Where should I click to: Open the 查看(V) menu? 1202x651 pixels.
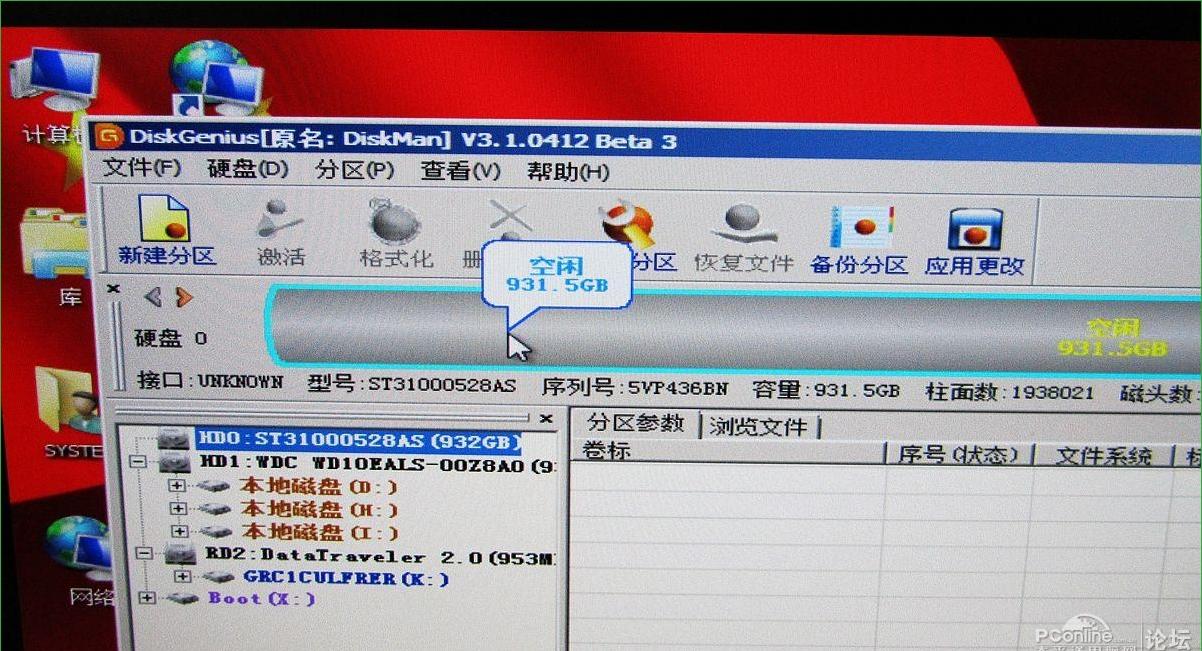(x=460, y=171)
